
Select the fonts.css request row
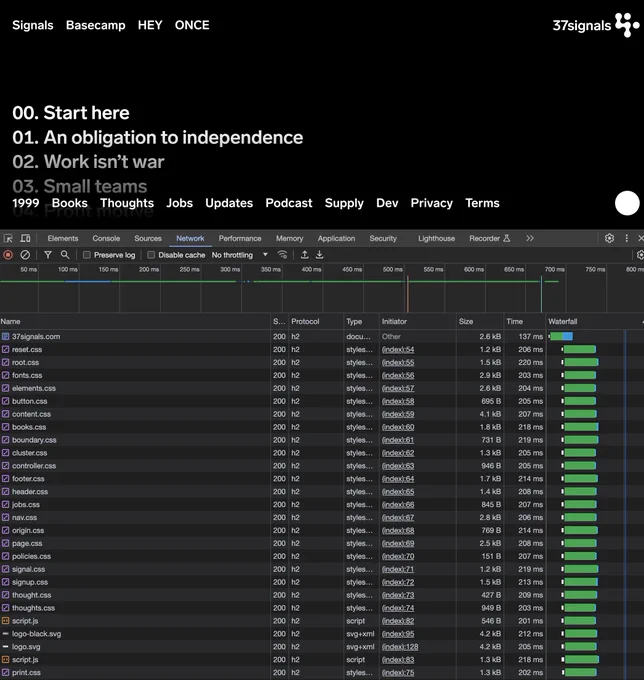[322, 376]
